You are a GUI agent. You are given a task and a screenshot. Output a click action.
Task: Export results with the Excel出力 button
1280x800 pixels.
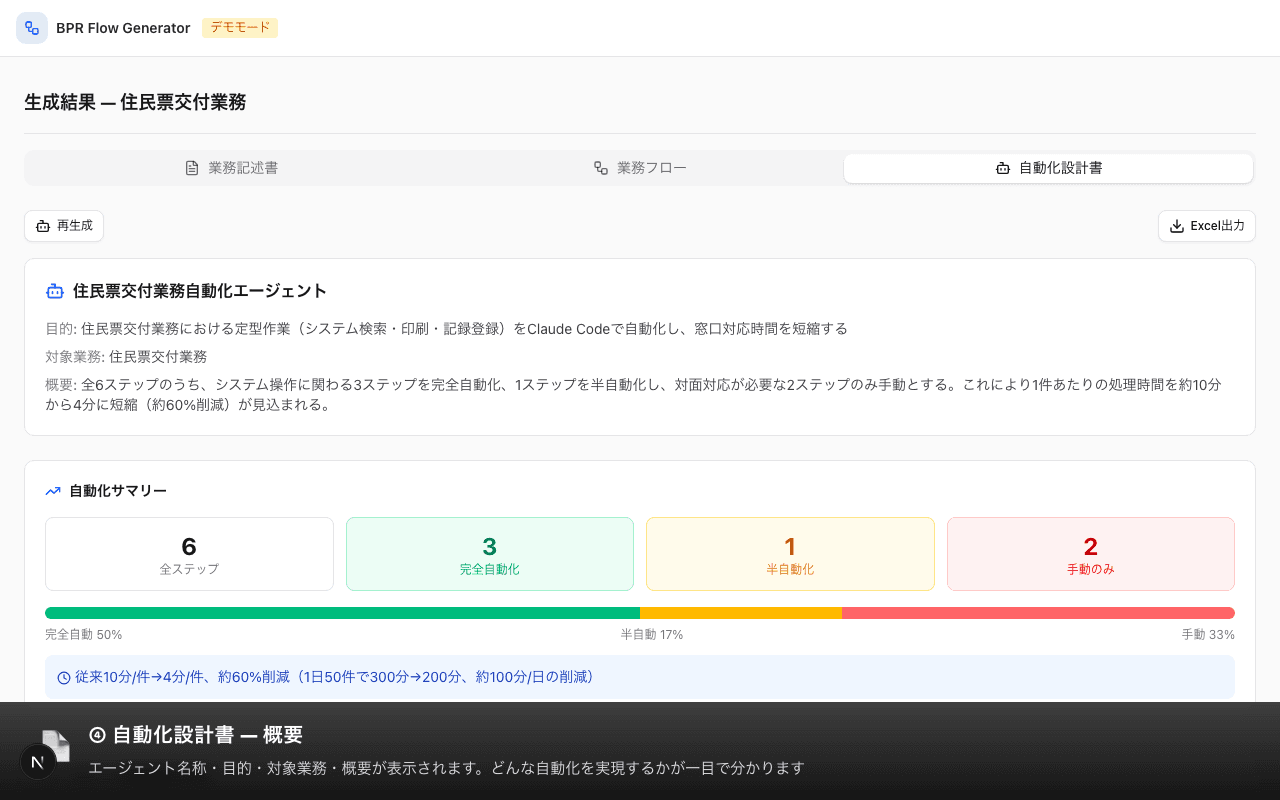[1206, 226]
